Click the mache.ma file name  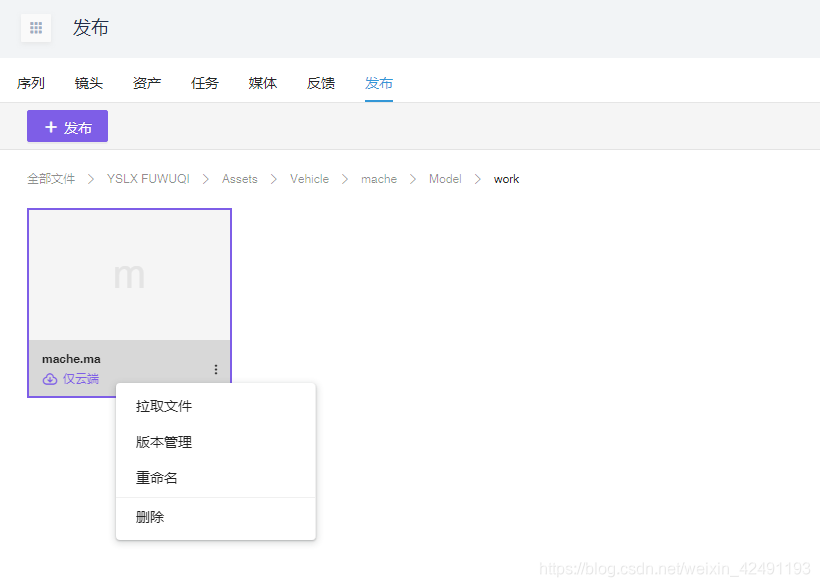click(x=71, y=359)
